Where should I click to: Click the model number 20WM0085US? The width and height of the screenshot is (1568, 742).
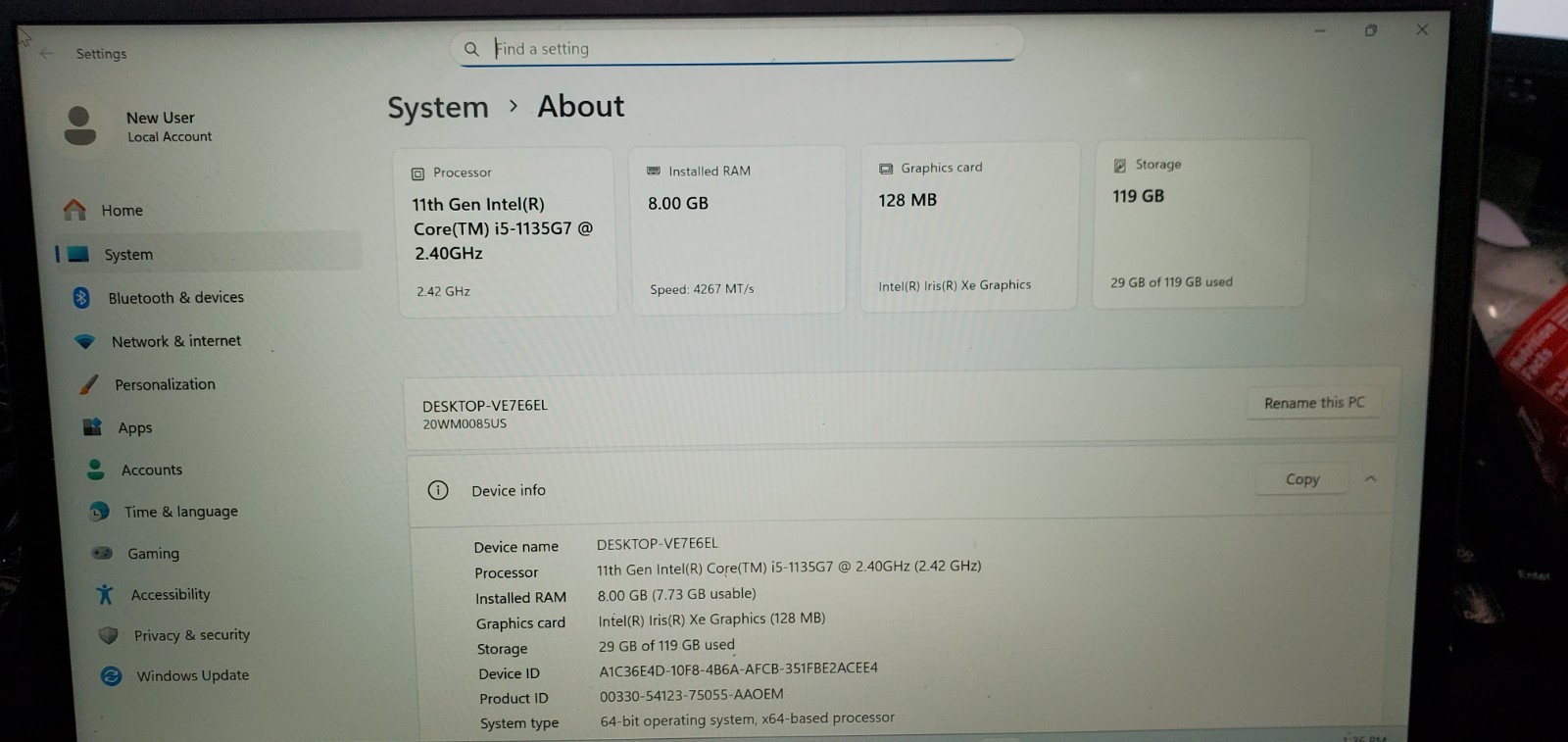[x=465, y=424]
